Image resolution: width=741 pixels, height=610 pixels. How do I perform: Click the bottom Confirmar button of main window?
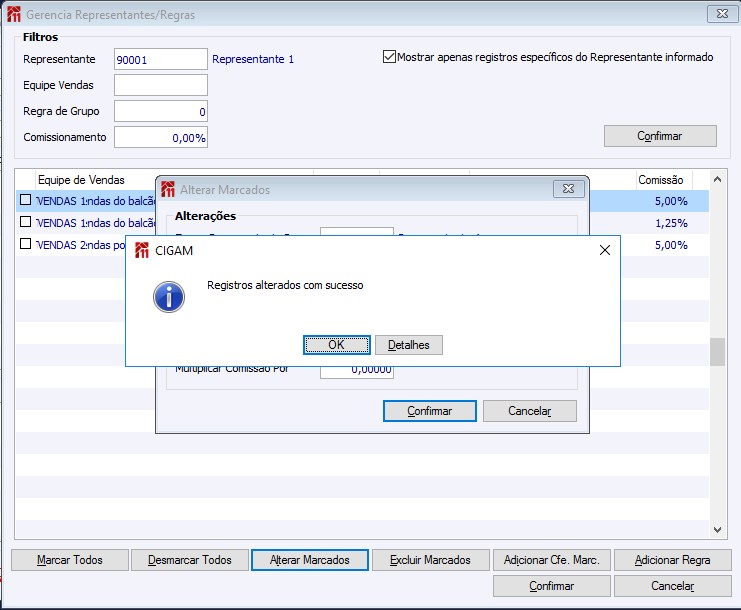tap(552, 586)
